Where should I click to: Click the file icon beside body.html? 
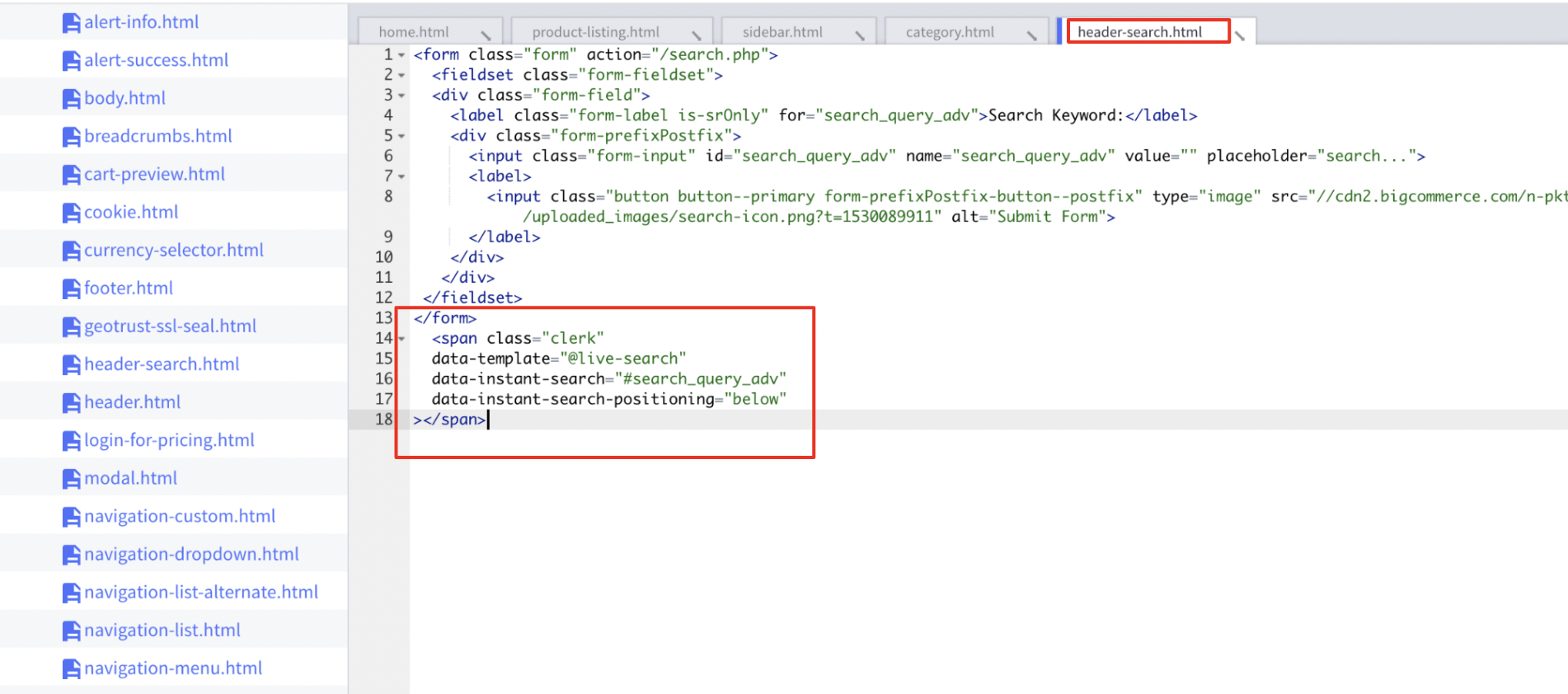pyautogui.click(x=72, y=99)
